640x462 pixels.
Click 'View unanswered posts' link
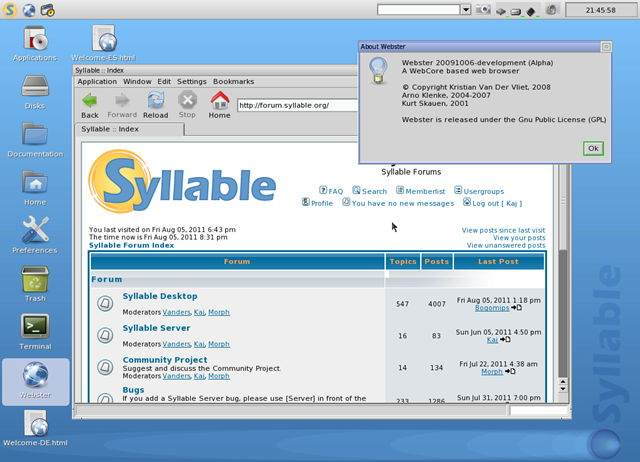(506, 245)
